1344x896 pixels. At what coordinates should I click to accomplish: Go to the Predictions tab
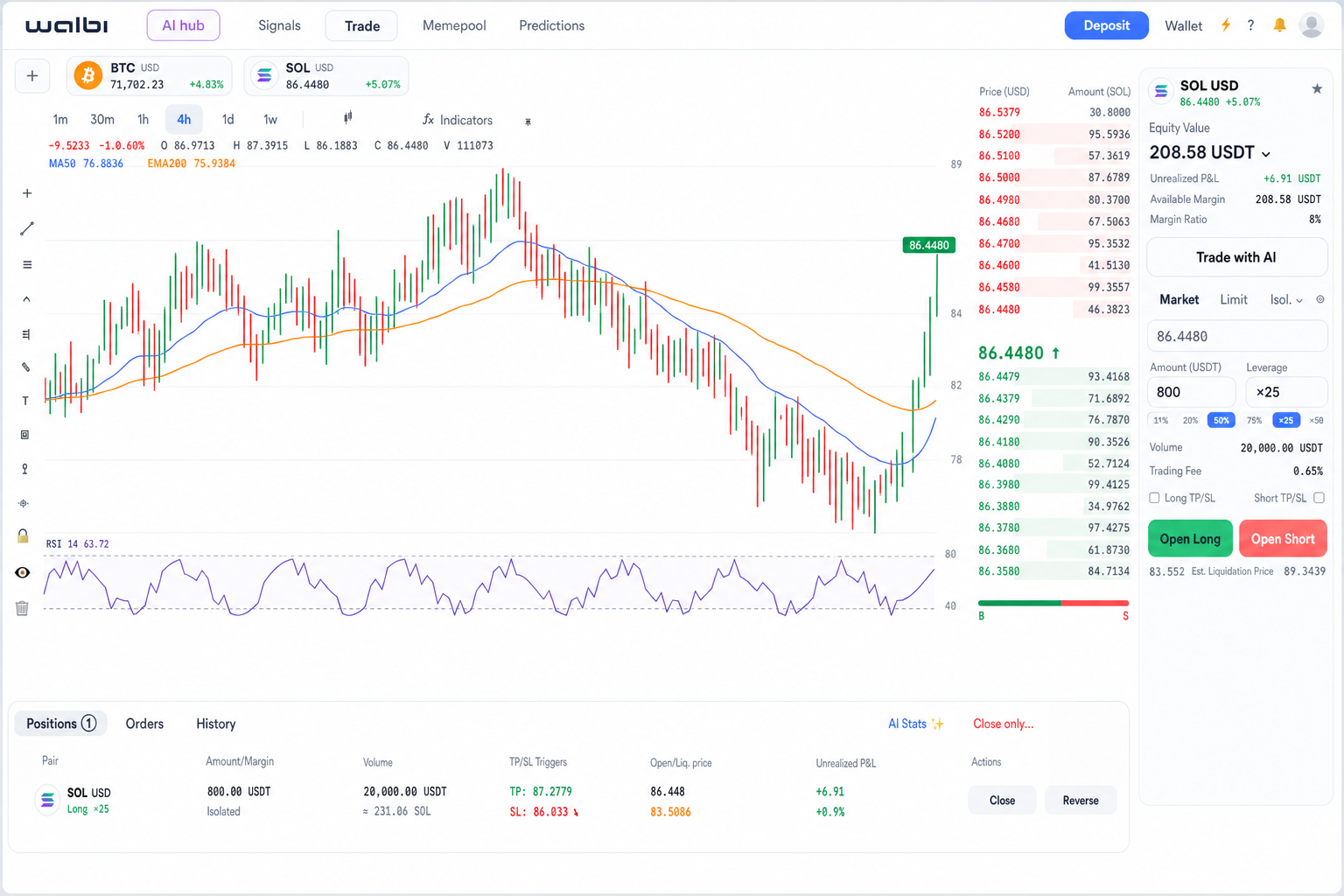(x=551, y=25)
